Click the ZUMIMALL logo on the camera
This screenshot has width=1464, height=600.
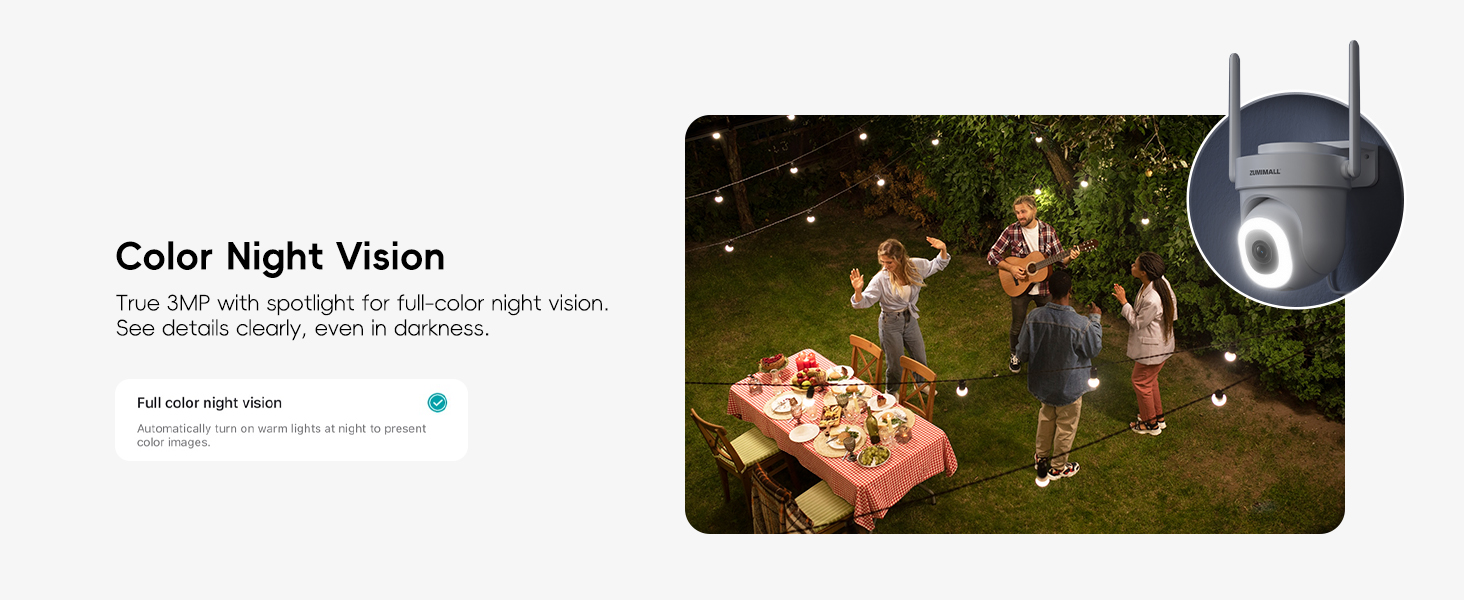click(x=1265, y=171)
